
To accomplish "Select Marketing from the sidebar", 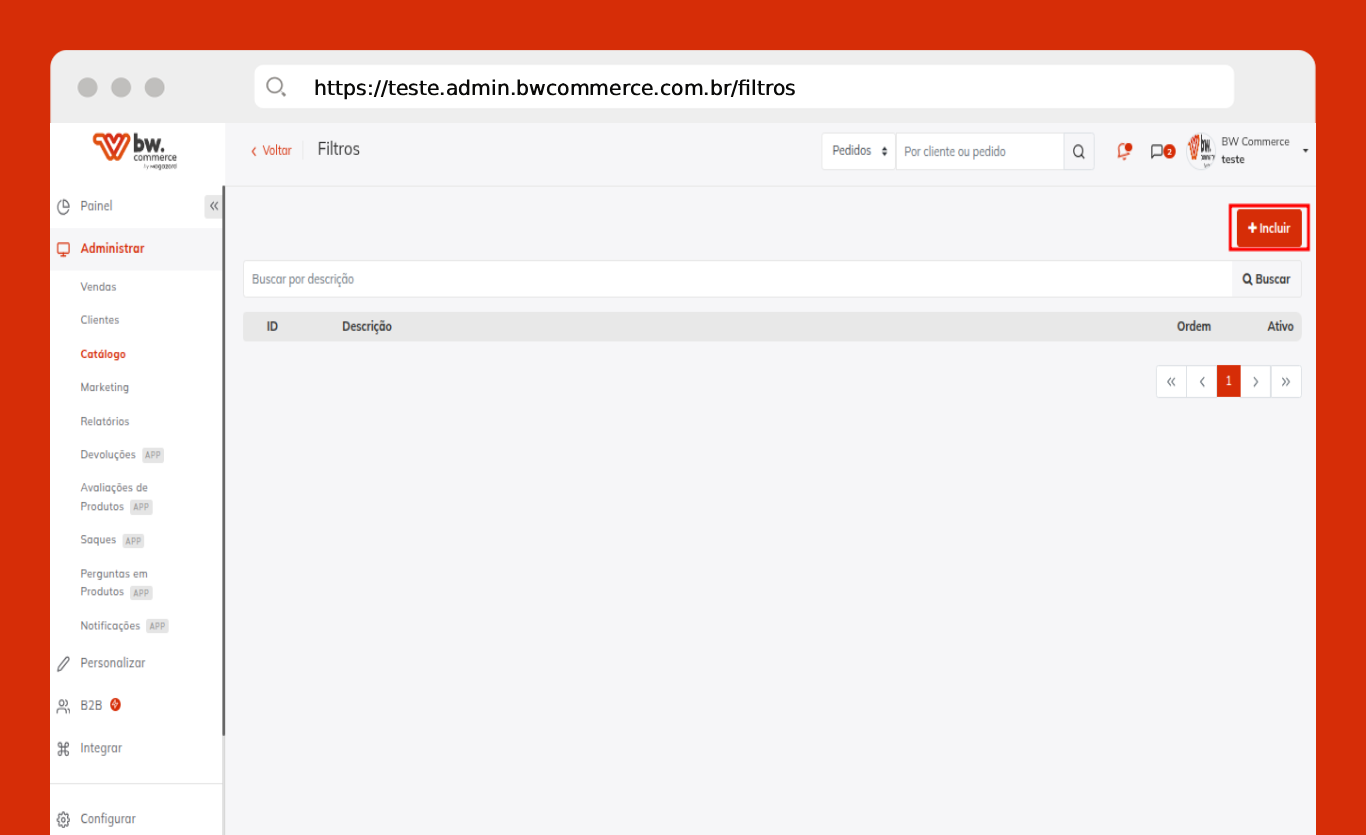I will (x=104, y=388).
